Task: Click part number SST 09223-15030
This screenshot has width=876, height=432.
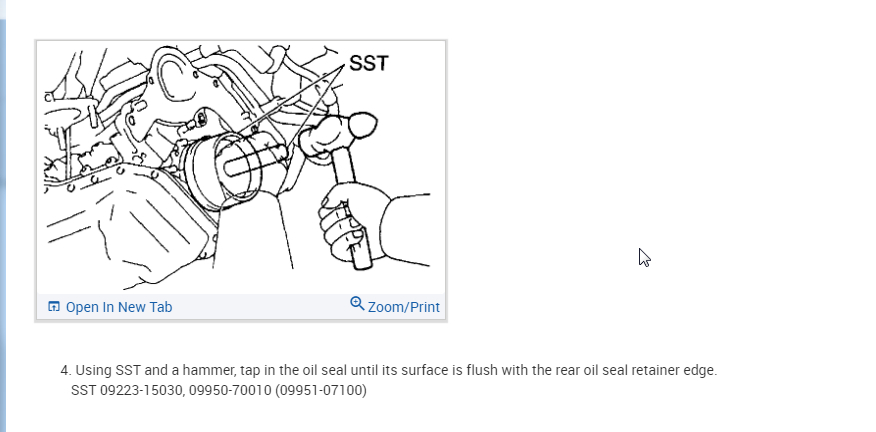Action: coord(127,390)
